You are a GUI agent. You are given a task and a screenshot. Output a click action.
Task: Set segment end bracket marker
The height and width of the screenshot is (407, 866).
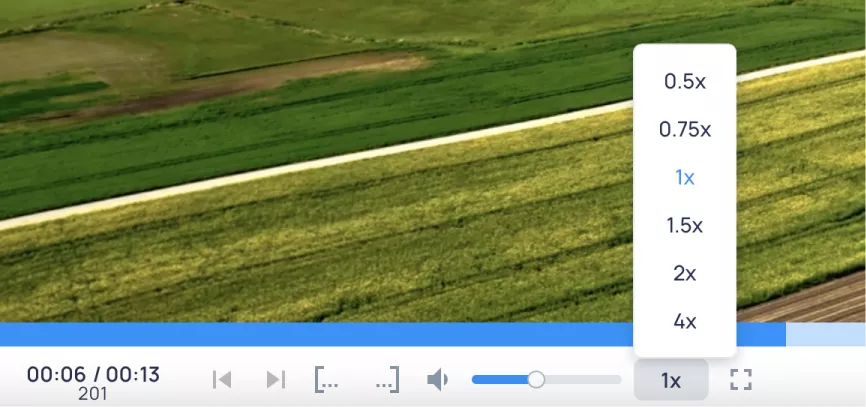point(387,379)
